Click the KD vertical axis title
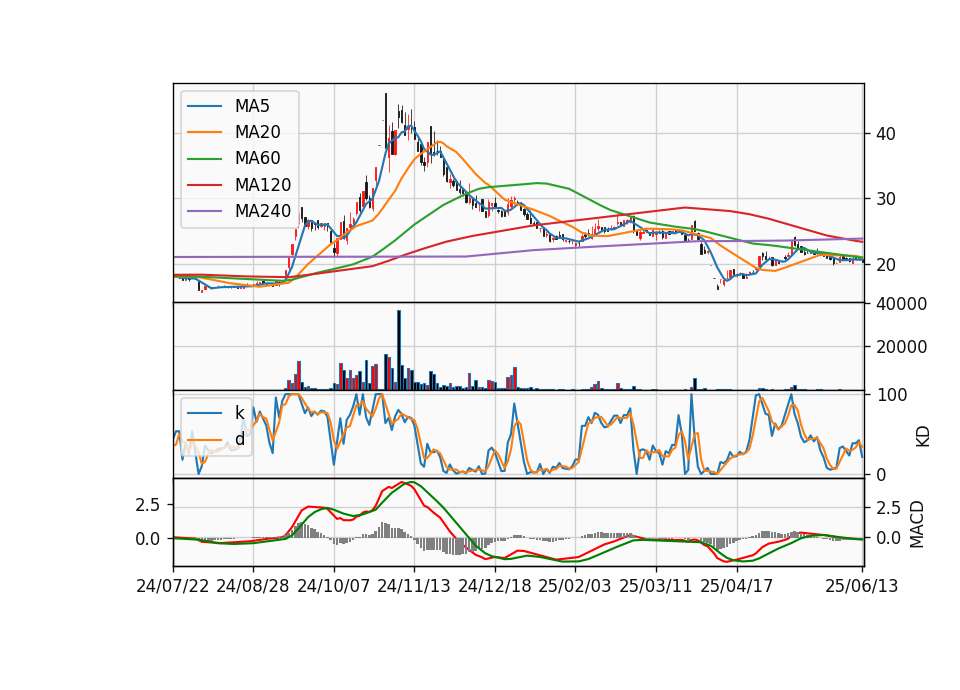The width and height of the screenshot is (960, 690). click(923, 437)
